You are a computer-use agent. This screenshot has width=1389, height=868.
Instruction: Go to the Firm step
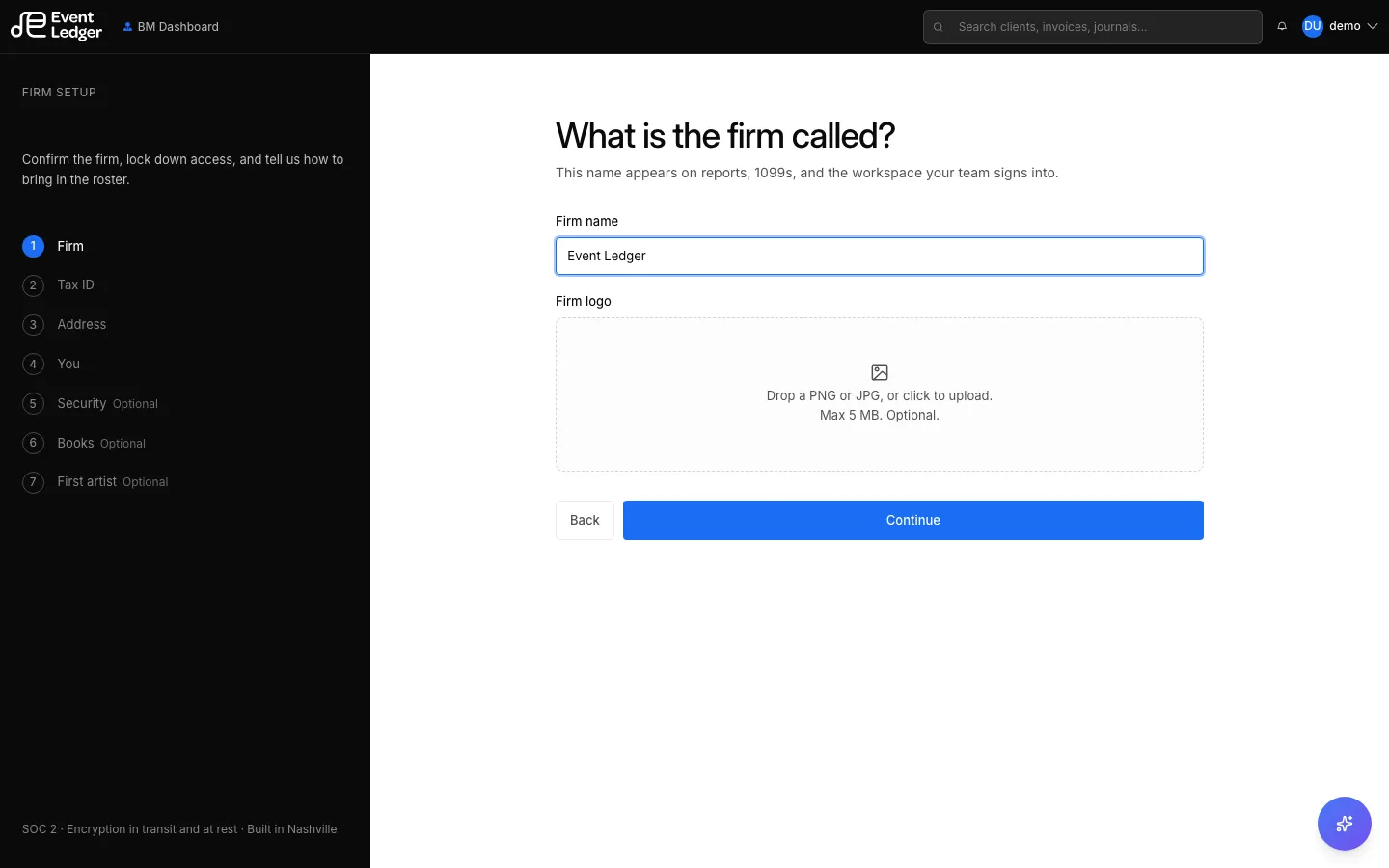pos(70,246)
